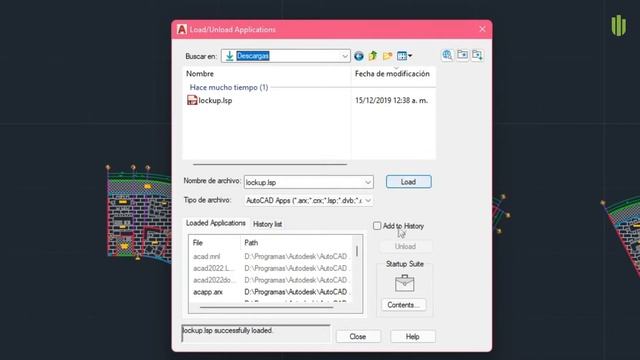Screen dimensions: 640x360
Task: Open Startup Suite Contents
Action: pos(403,305)
